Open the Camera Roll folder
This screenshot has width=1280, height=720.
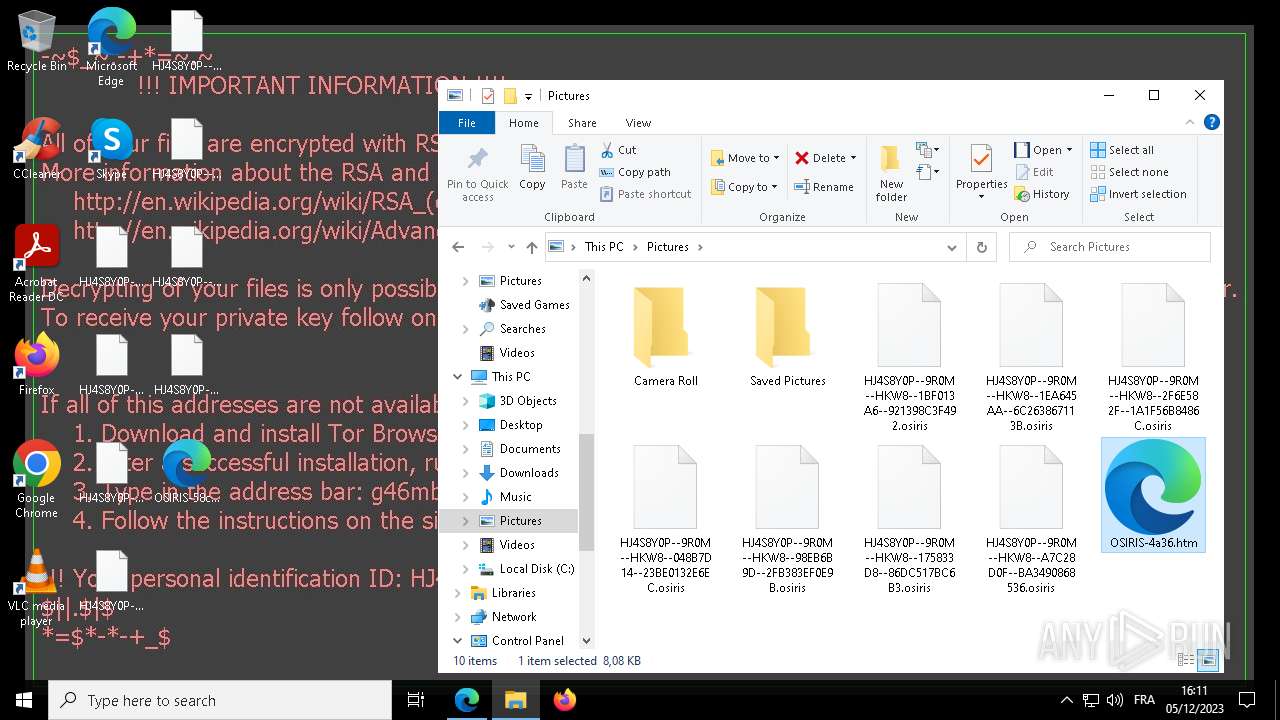[666, 336]
